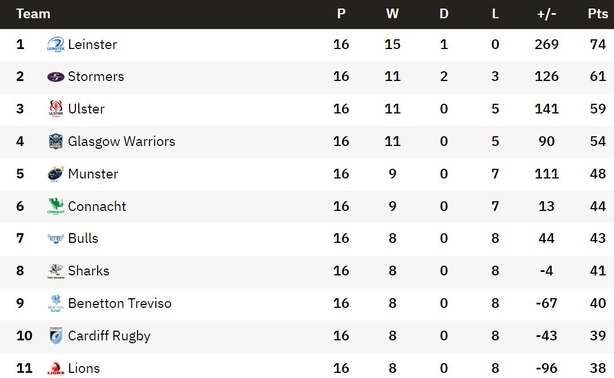This screenshot has height=378, width=614.
Task: Sort table by Pts column header
Action: point(598,14)
